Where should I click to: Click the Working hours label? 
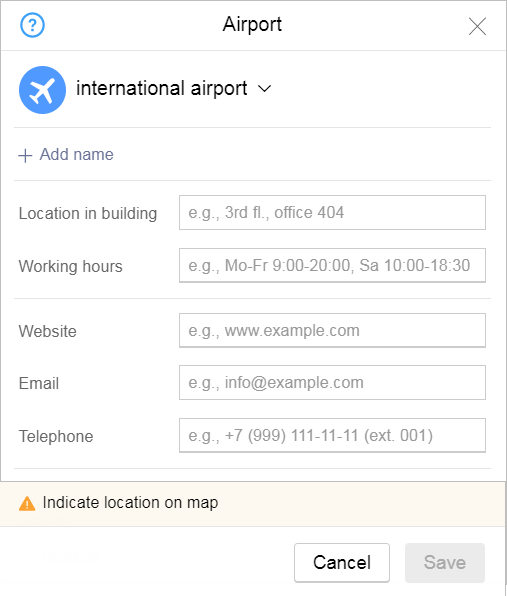coord(71,266)
